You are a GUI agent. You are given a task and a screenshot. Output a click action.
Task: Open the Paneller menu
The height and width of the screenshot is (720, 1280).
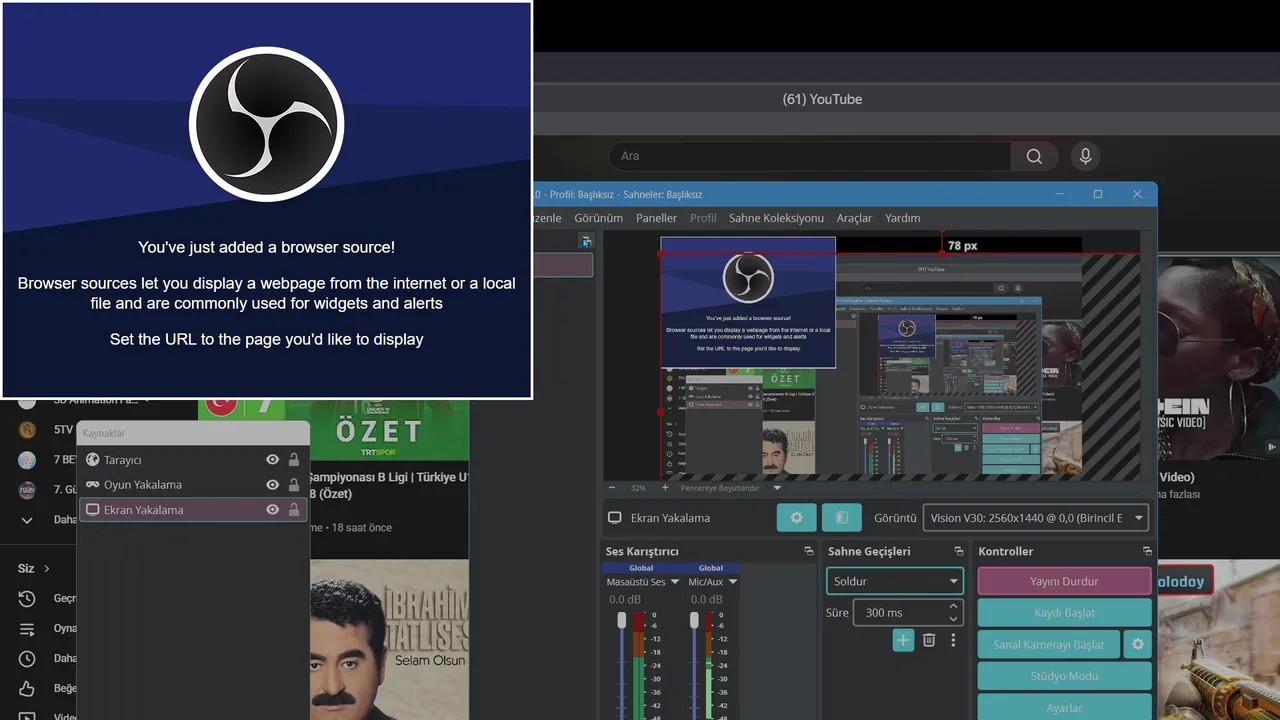656,218
